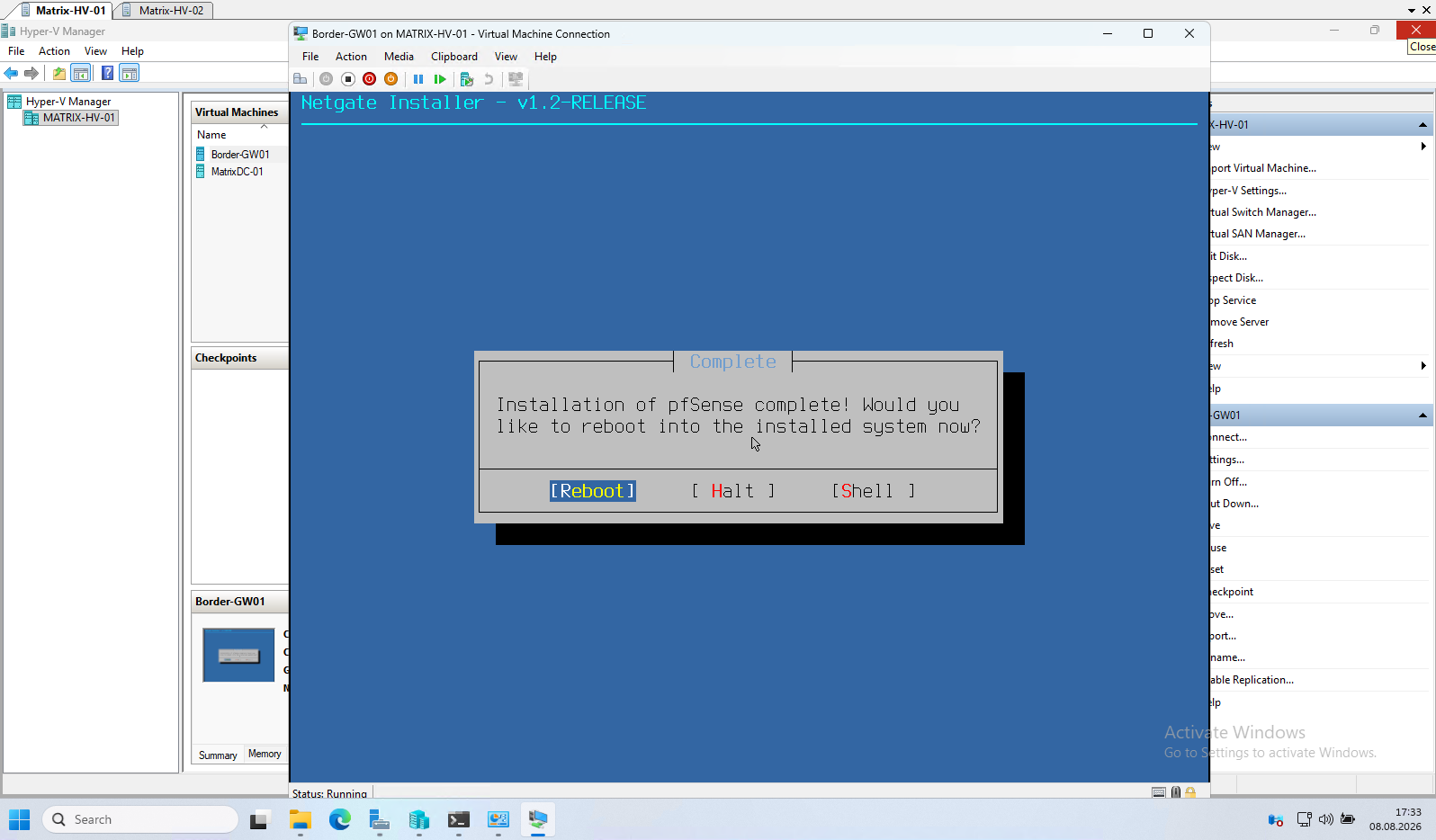This screenshot has width=1436, height=840.
Task: Open the Clipboard menu
Action: pyautogui.click(x=454, y=56)
